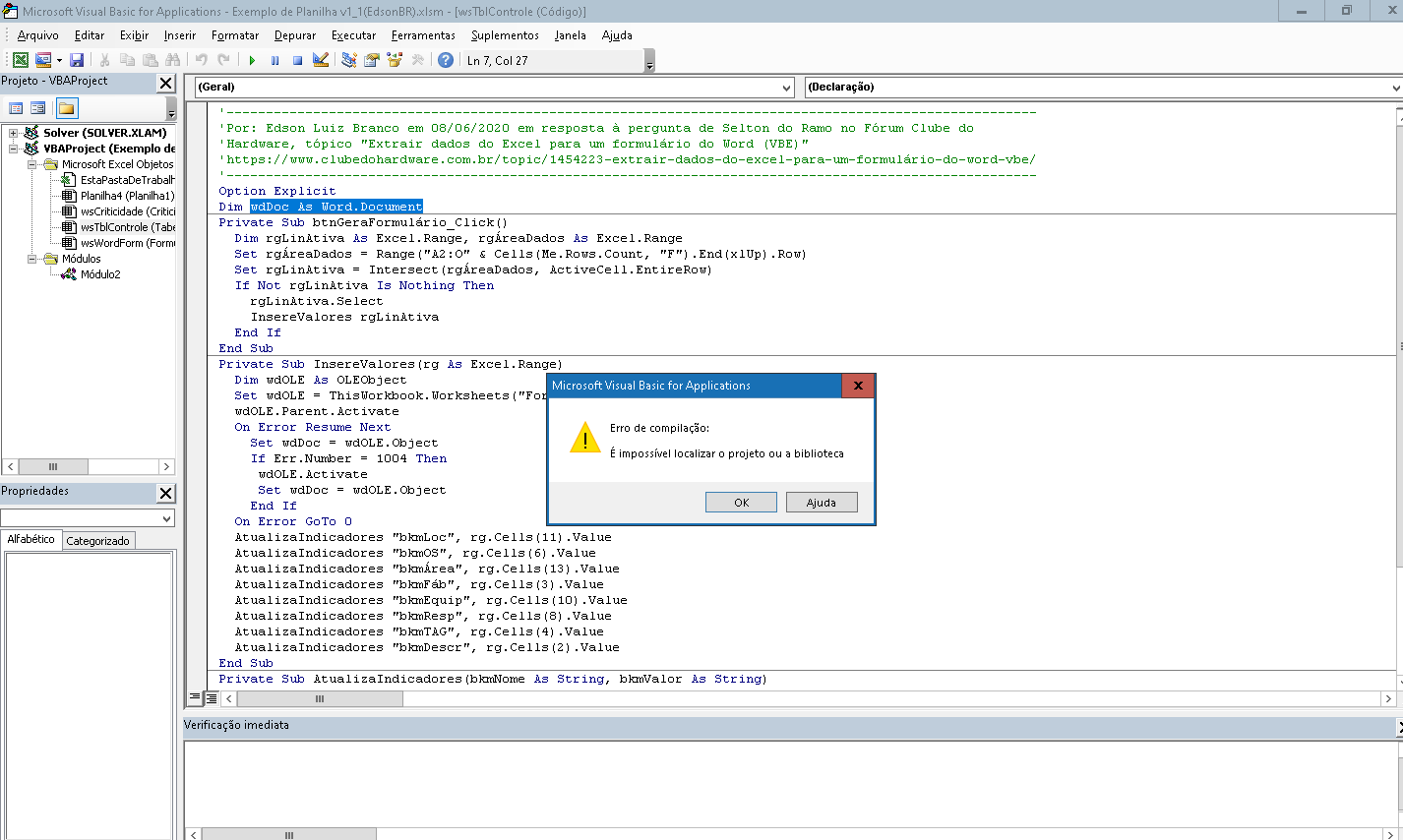Click the green Run Sub play icon
The height and width of the screenshot is (840, 1403).
pyautogui.click(x=252, y=60)
